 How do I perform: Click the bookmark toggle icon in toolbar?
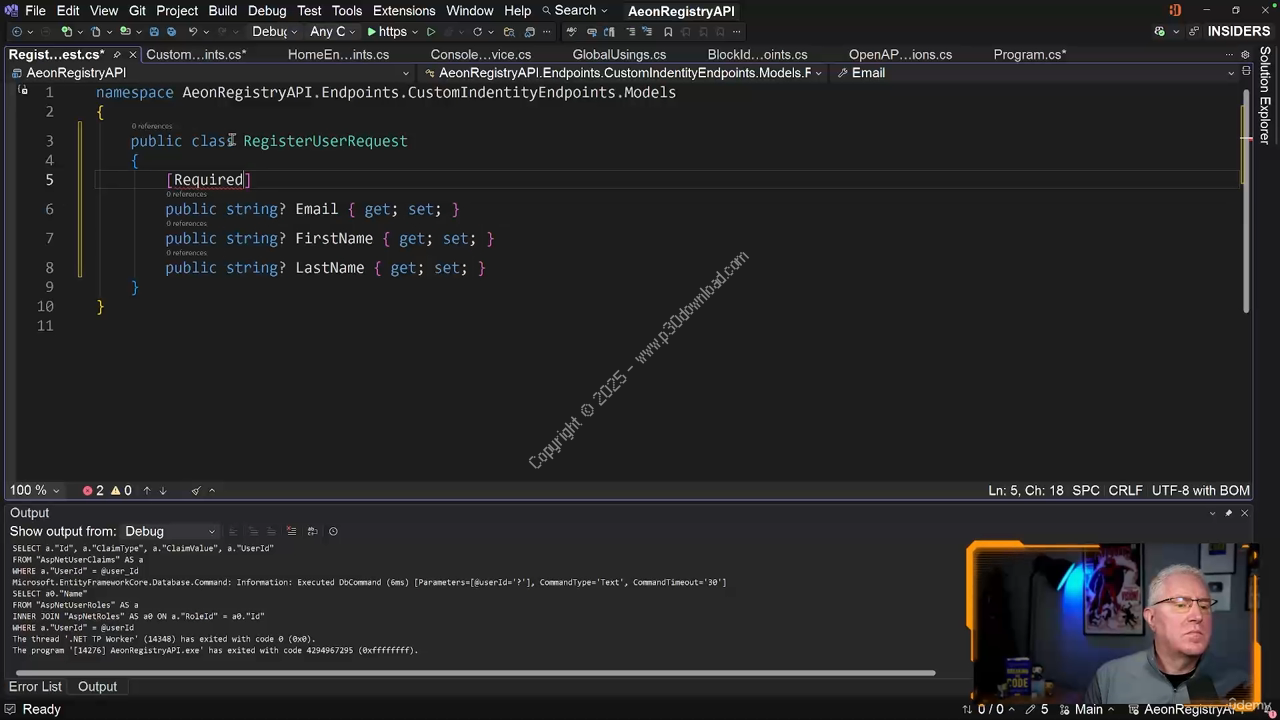tap(668, 32)
